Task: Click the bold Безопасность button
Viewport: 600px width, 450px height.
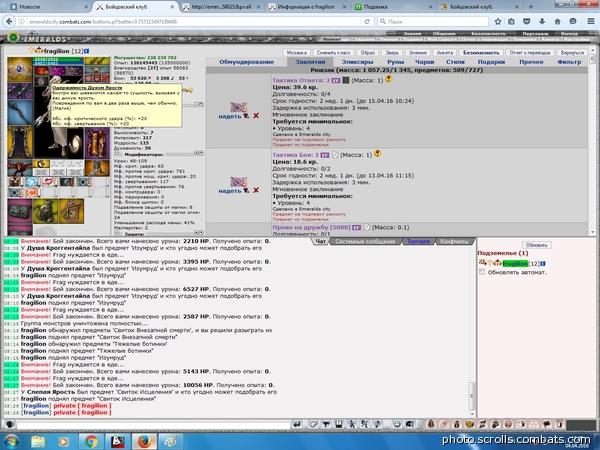Action: (481, 52)
